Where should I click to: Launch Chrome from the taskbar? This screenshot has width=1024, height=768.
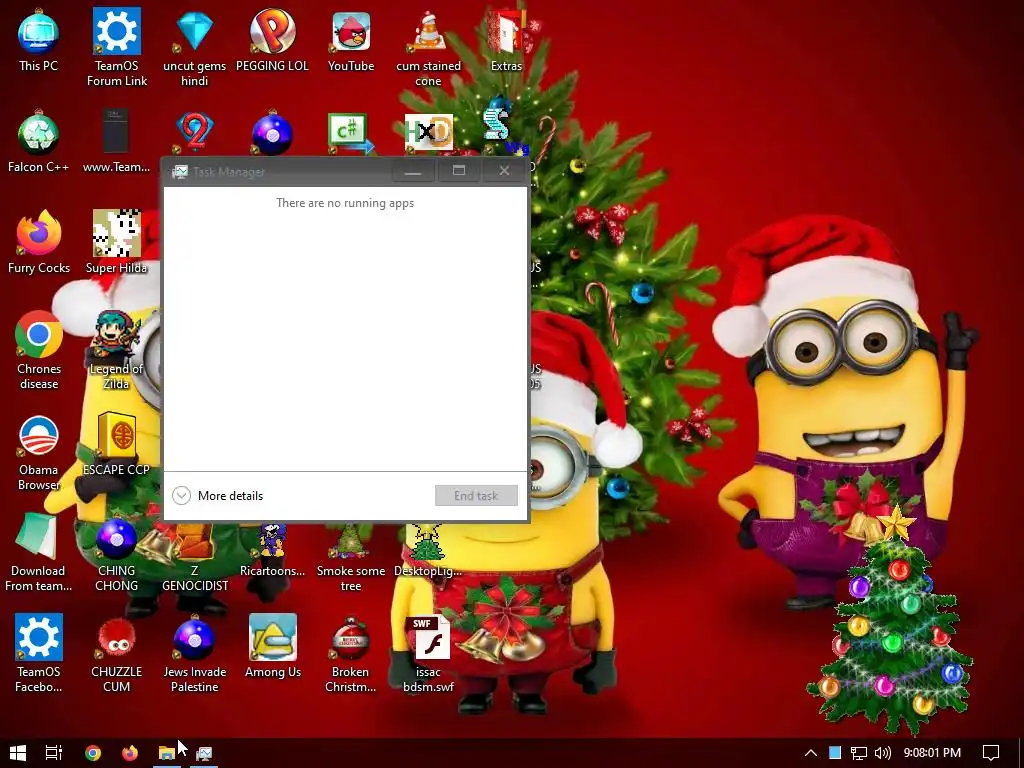93,753
